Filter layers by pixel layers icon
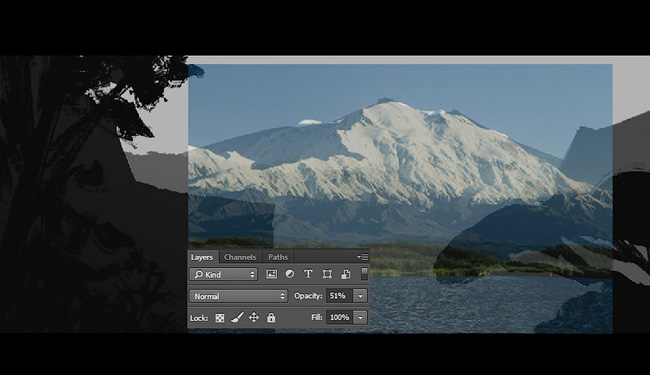 coord(272,274)
